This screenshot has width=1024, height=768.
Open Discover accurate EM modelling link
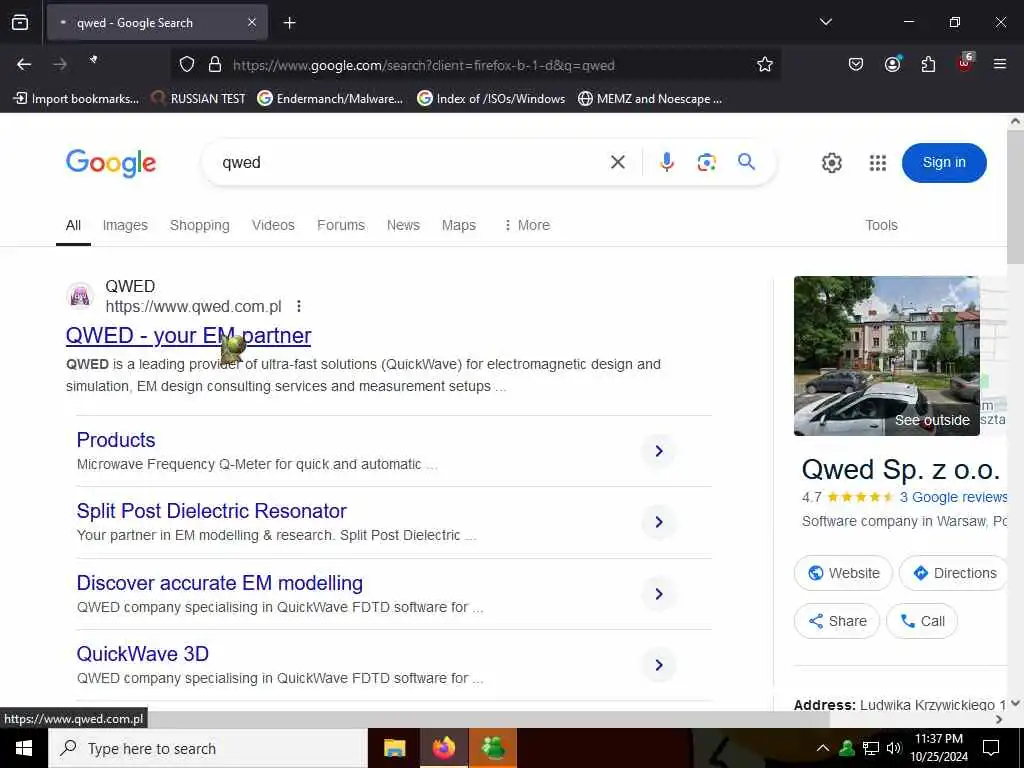pos(220,583)
